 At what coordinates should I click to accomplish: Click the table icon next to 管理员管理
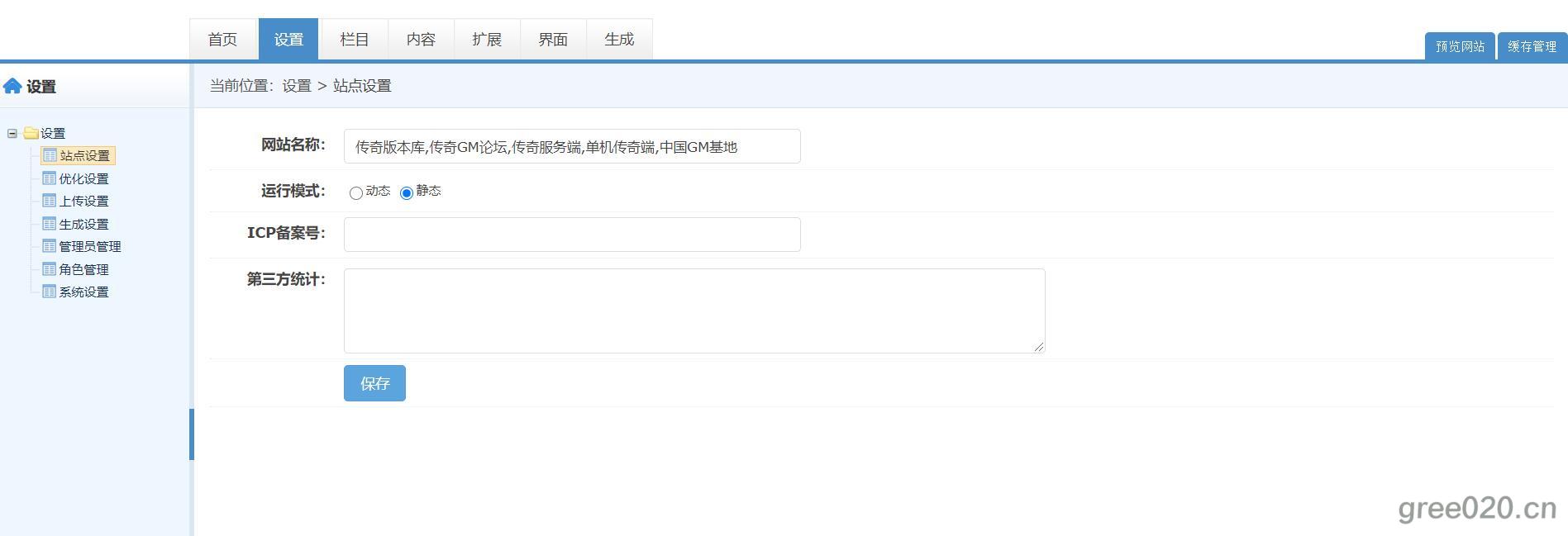point(50,246)
